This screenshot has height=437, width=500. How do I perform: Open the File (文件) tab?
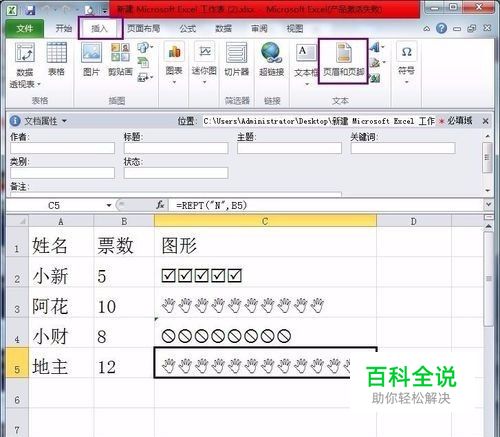(24, 29)
